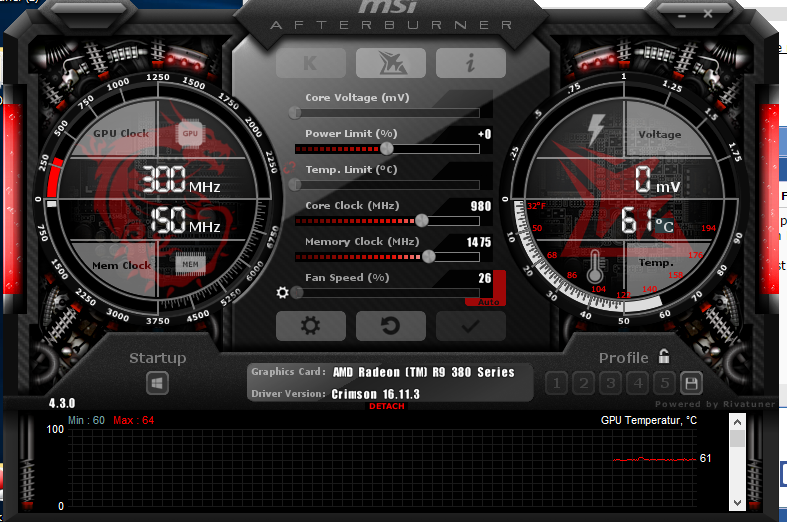
Task: Save profile with the floppy disk icon
Action: (x=691, y=384)
